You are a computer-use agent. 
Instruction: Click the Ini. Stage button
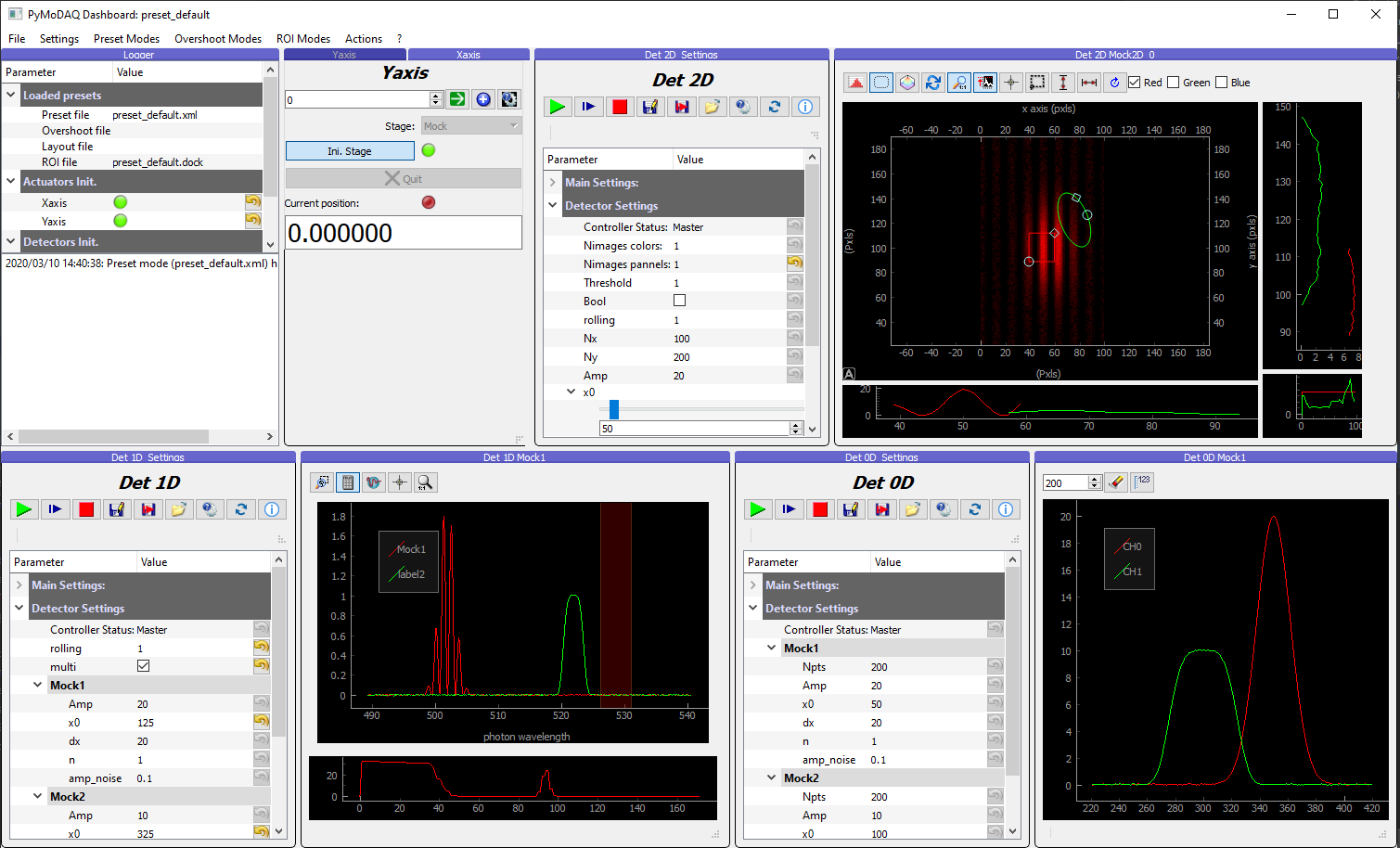point(350,150)
